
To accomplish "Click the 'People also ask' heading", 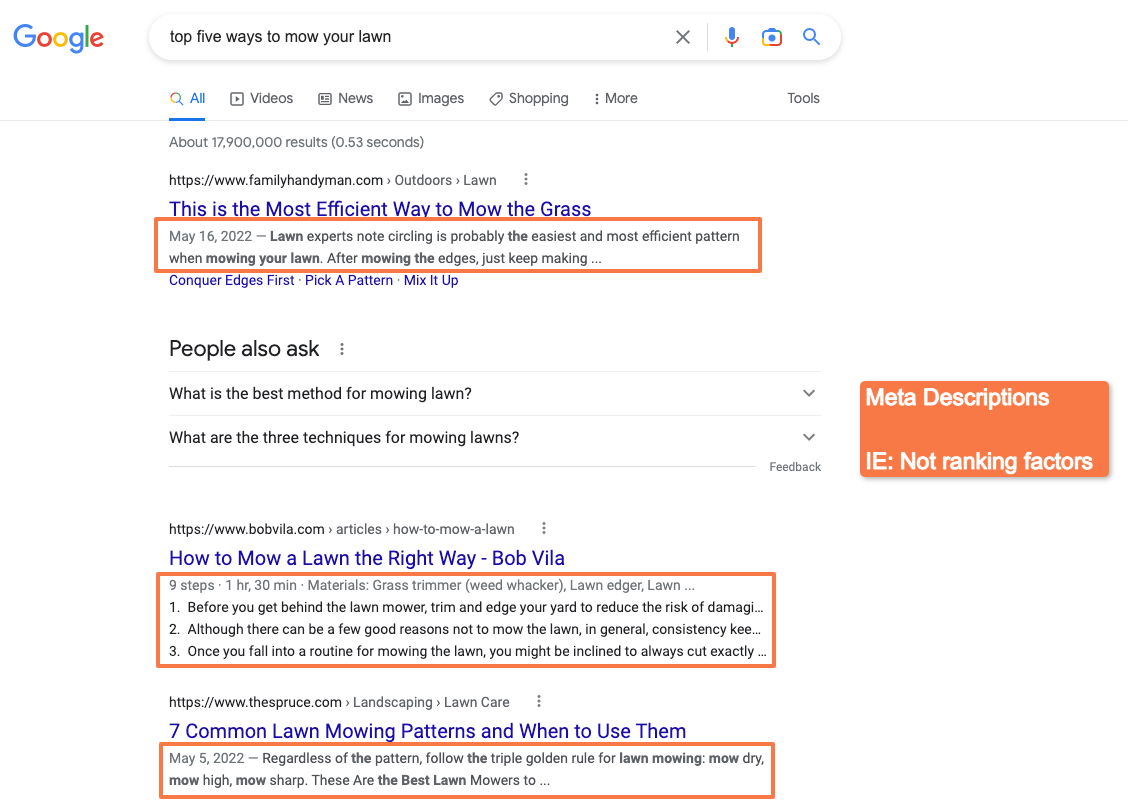I will pyautogui.click(x=244, y=349).
